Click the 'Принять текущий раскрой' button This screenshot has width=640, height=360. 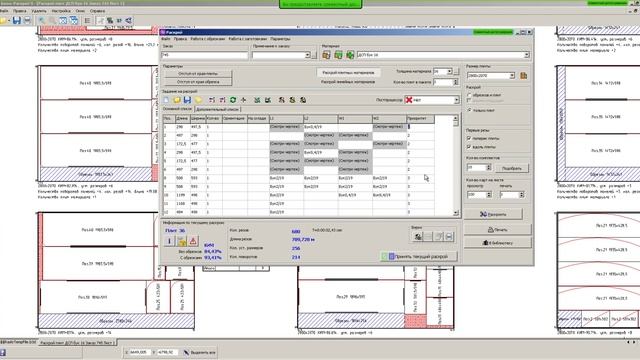tap(419, 256)
